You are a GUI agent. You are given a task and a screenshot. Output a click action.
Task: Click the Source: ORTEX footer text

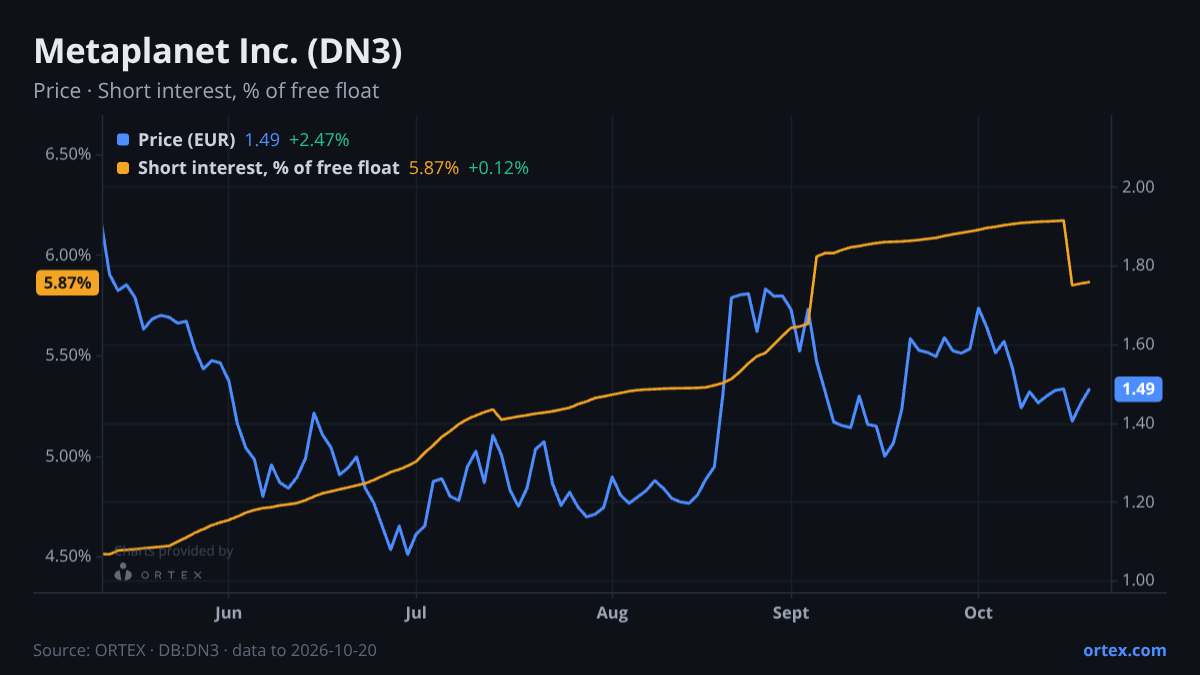pyautogui.click(x=205, y=650)
